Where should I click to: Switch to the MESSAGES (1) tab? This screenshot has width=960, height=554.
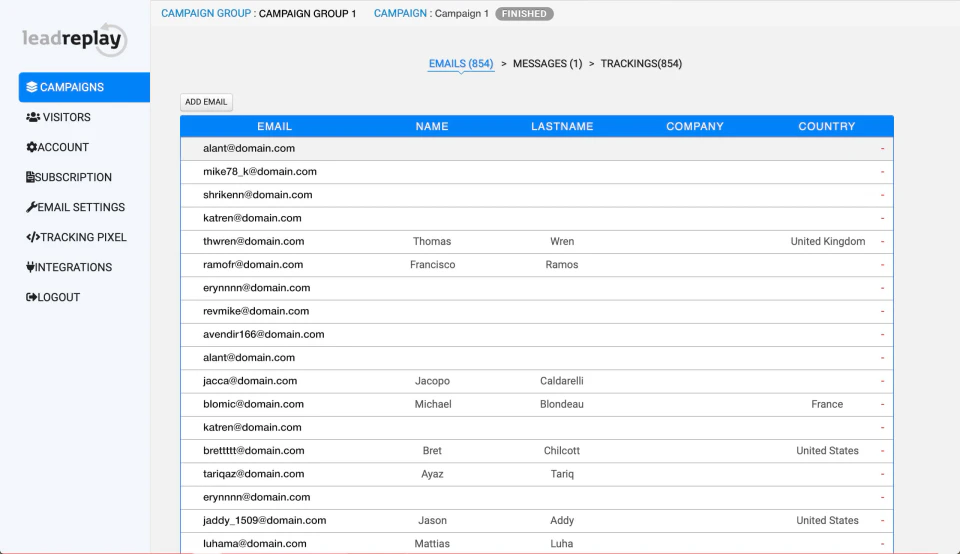[547, 64]
